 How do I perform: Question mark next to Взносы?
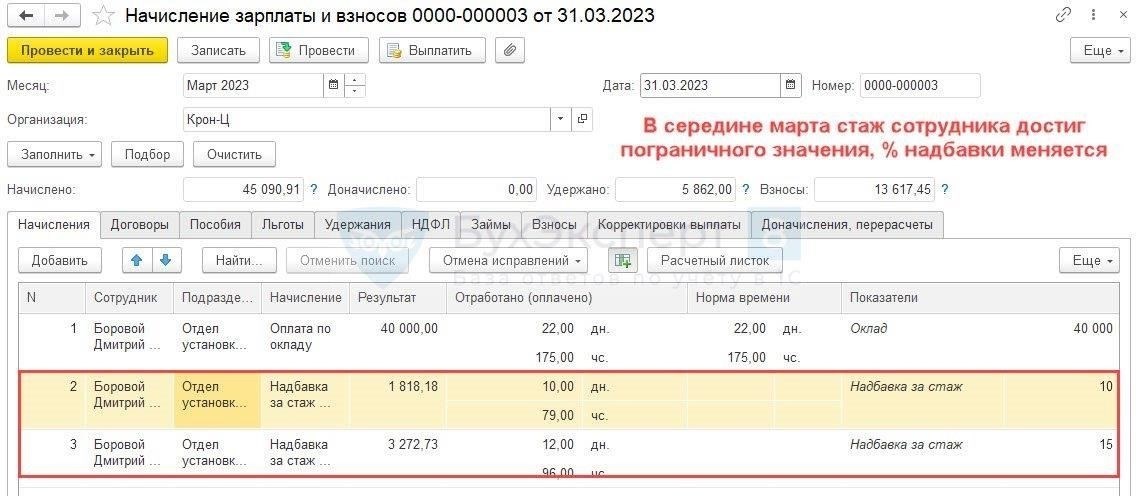coord(944,190)
